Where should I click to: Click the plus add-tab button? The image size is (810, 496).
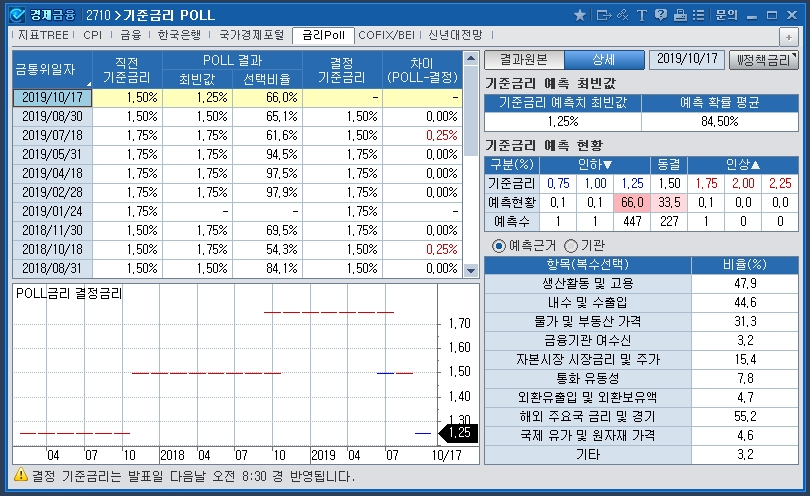(x=789, y=37)
